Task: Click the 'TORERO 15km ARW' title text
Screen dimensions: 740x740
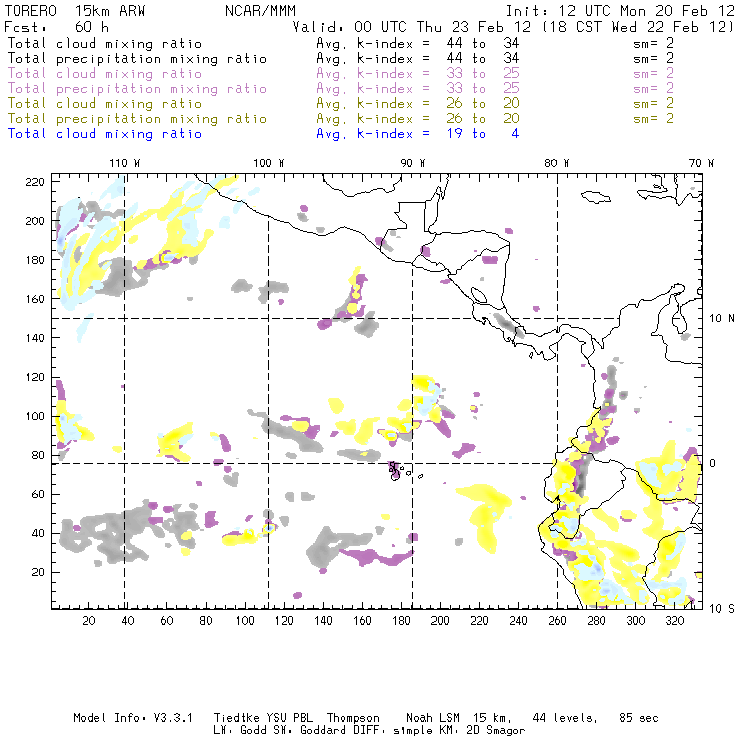Action: (x=75, y=11)
